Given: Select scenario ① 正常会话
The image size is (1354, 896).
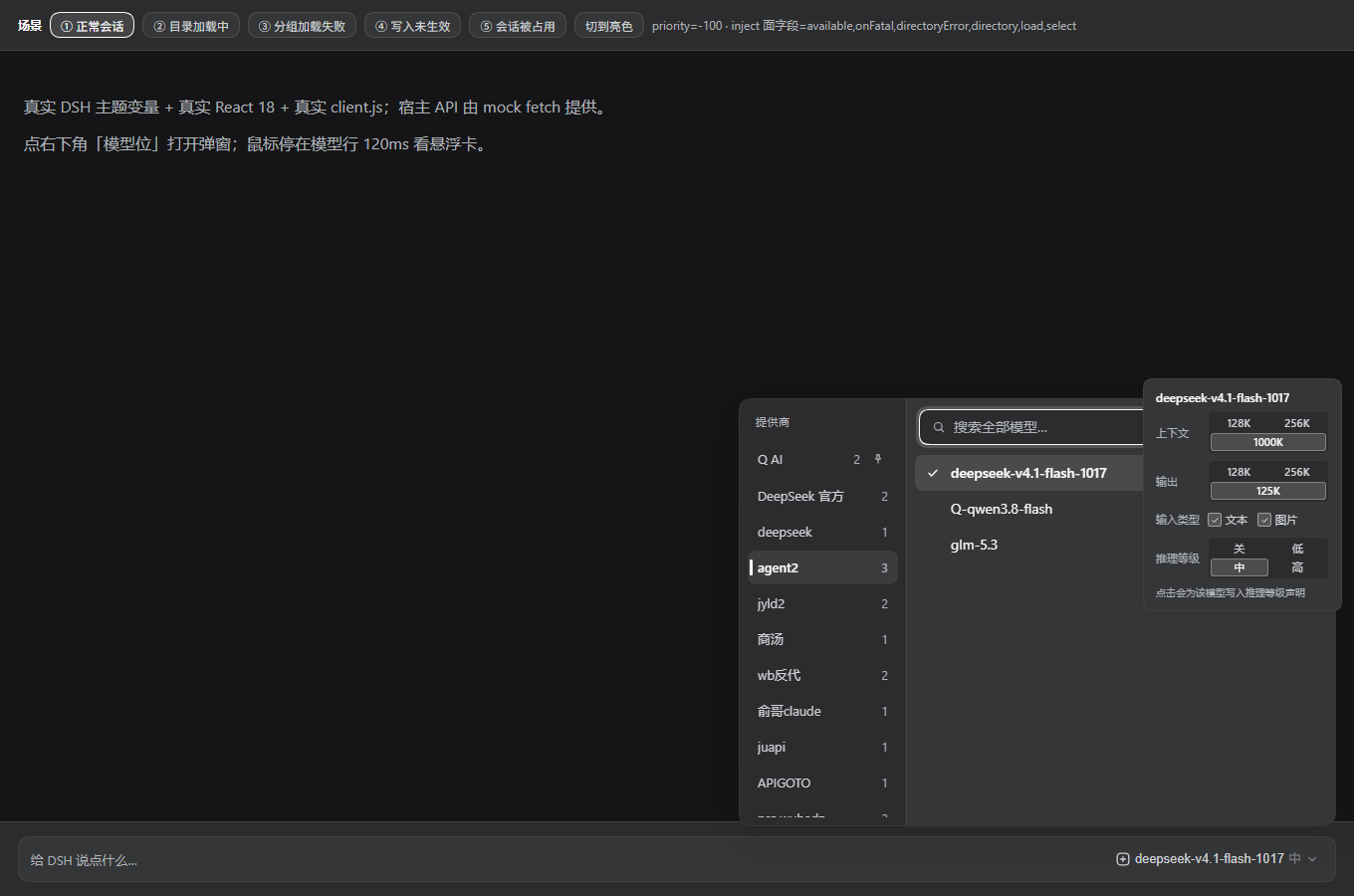Looking at the screenshot, I should pos(92,26).
